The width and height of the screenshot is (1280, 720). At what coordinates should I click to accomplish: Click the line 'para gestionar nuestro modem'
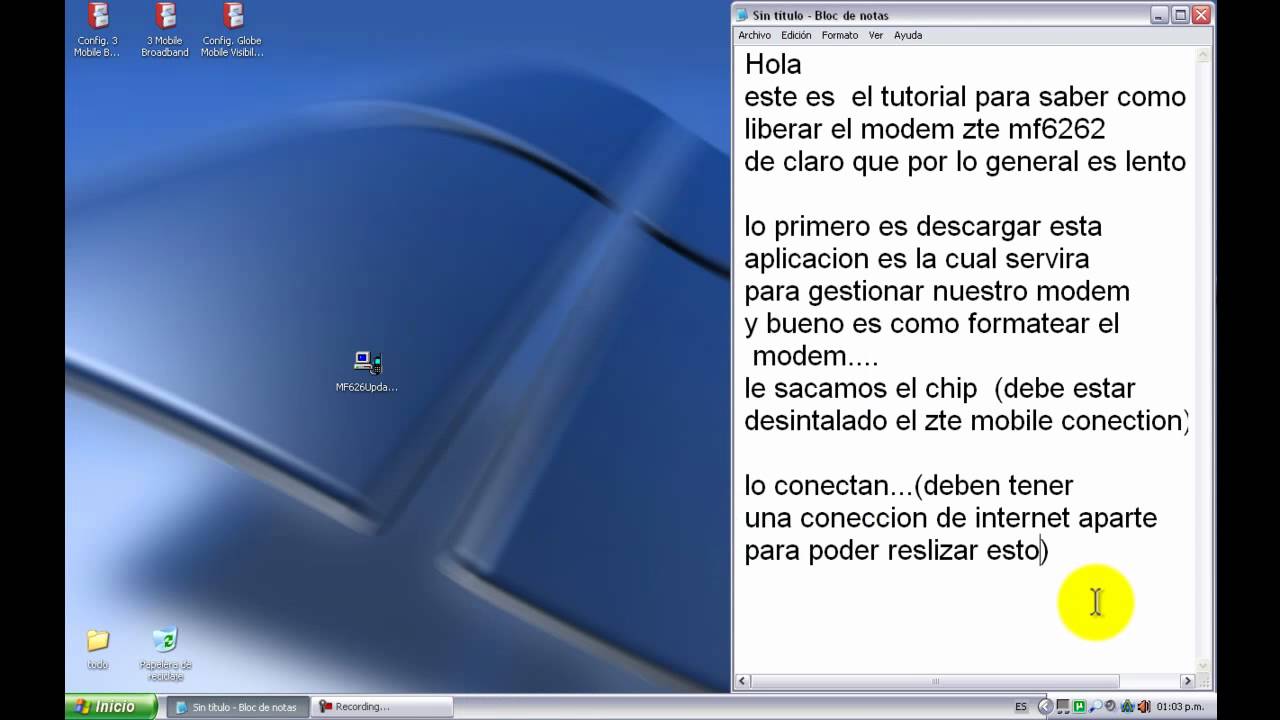point(937,292)
